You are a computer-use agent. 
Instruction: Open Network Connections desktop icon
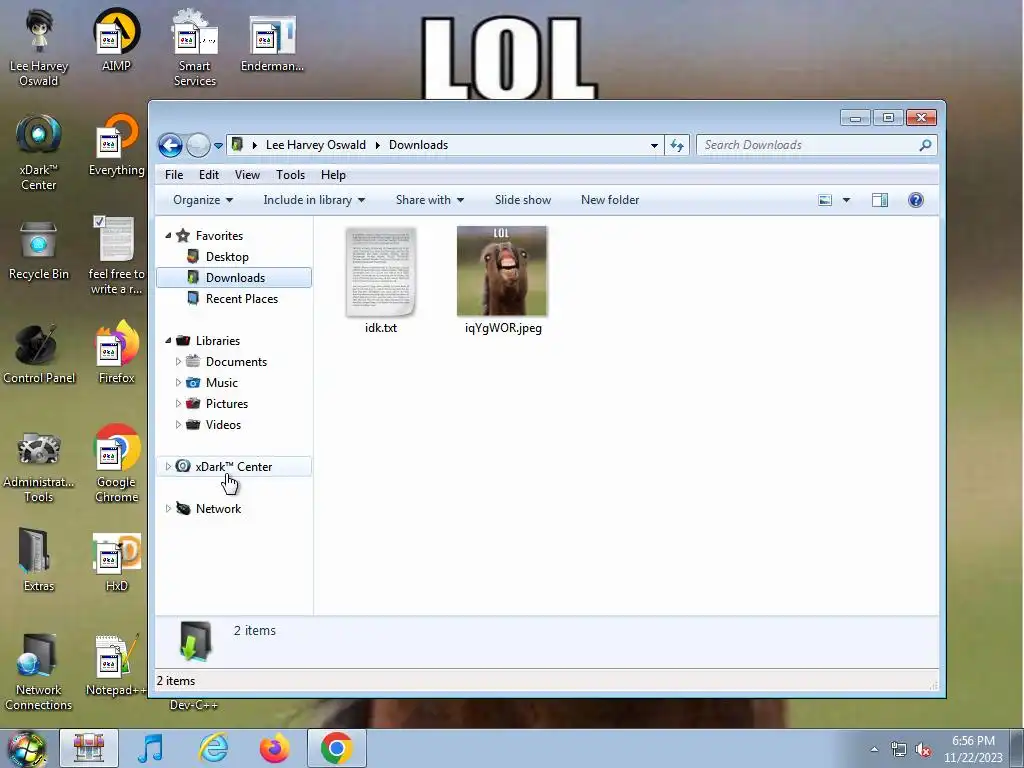click(x=39, y=673)
